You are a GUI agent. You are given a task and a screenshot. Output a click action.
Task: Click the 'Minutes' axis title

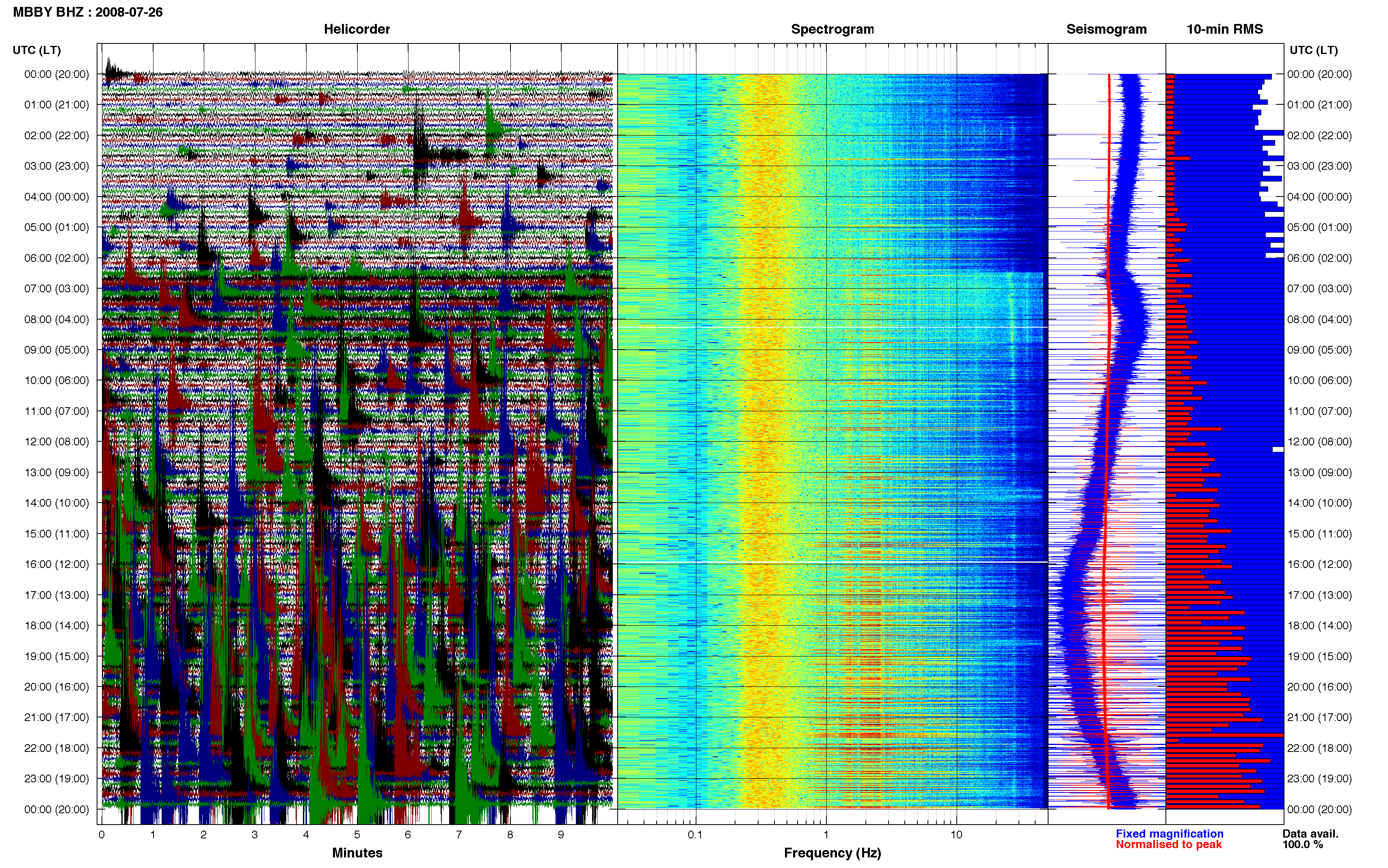(357, 853)
